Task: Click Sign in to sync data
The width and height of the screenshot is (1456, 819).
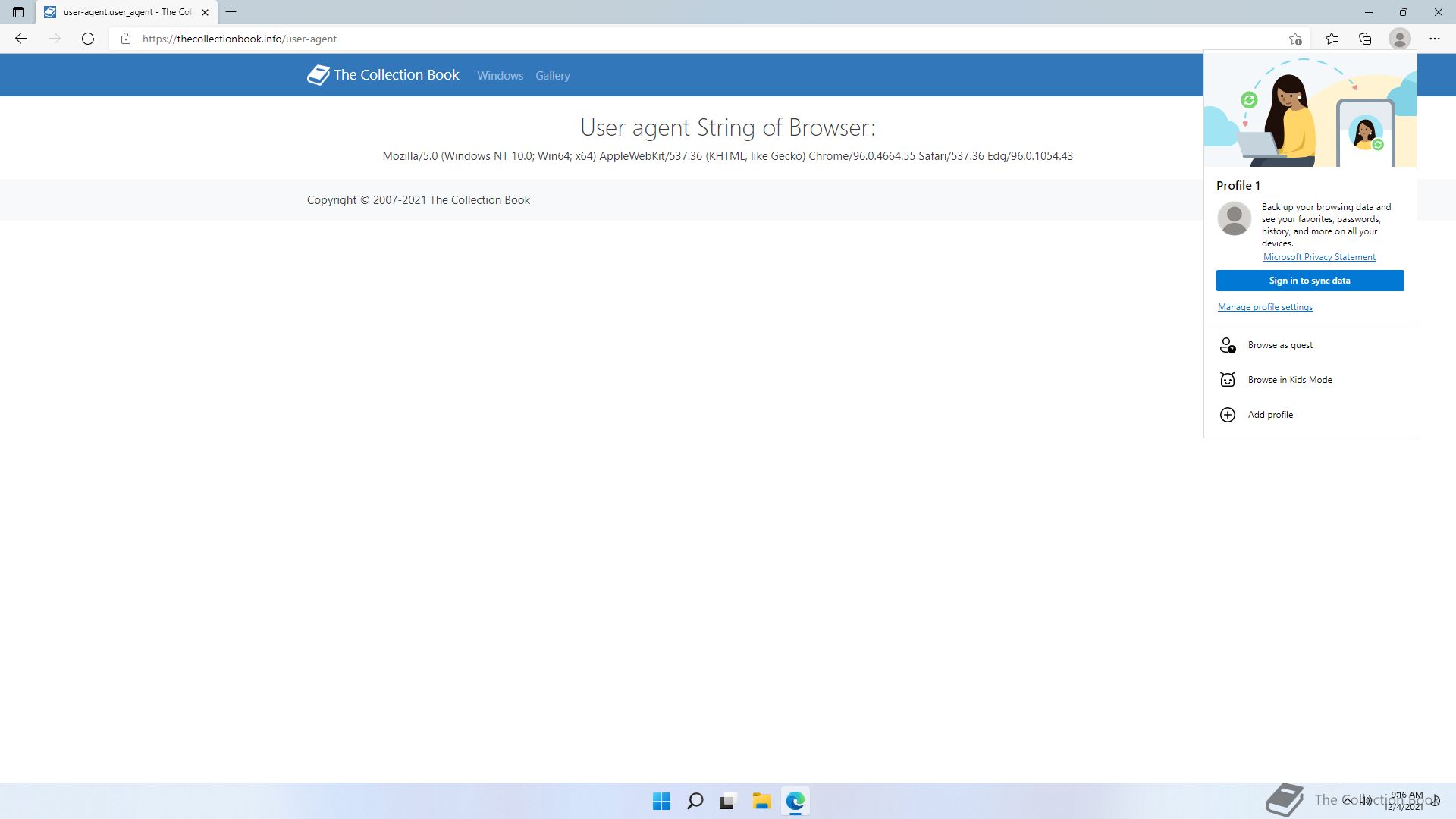Action: pos(1310,281)
